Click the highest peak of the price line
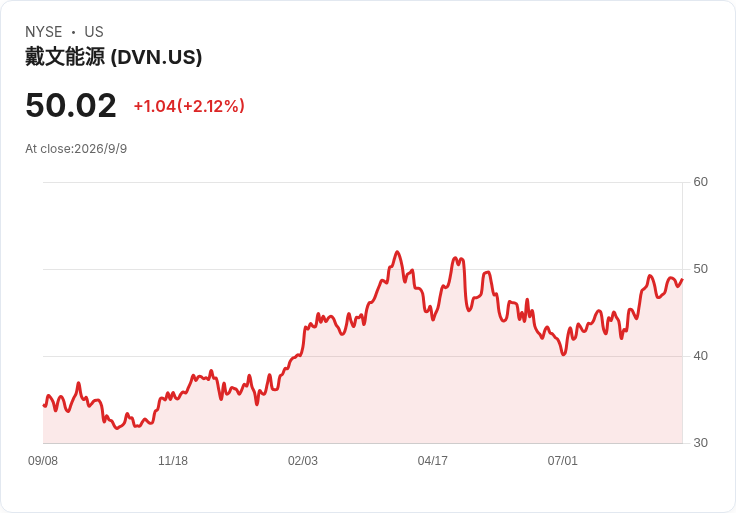The height and width of the screenshot is (513, 736). pyautogui.click(x=398, y=252)
